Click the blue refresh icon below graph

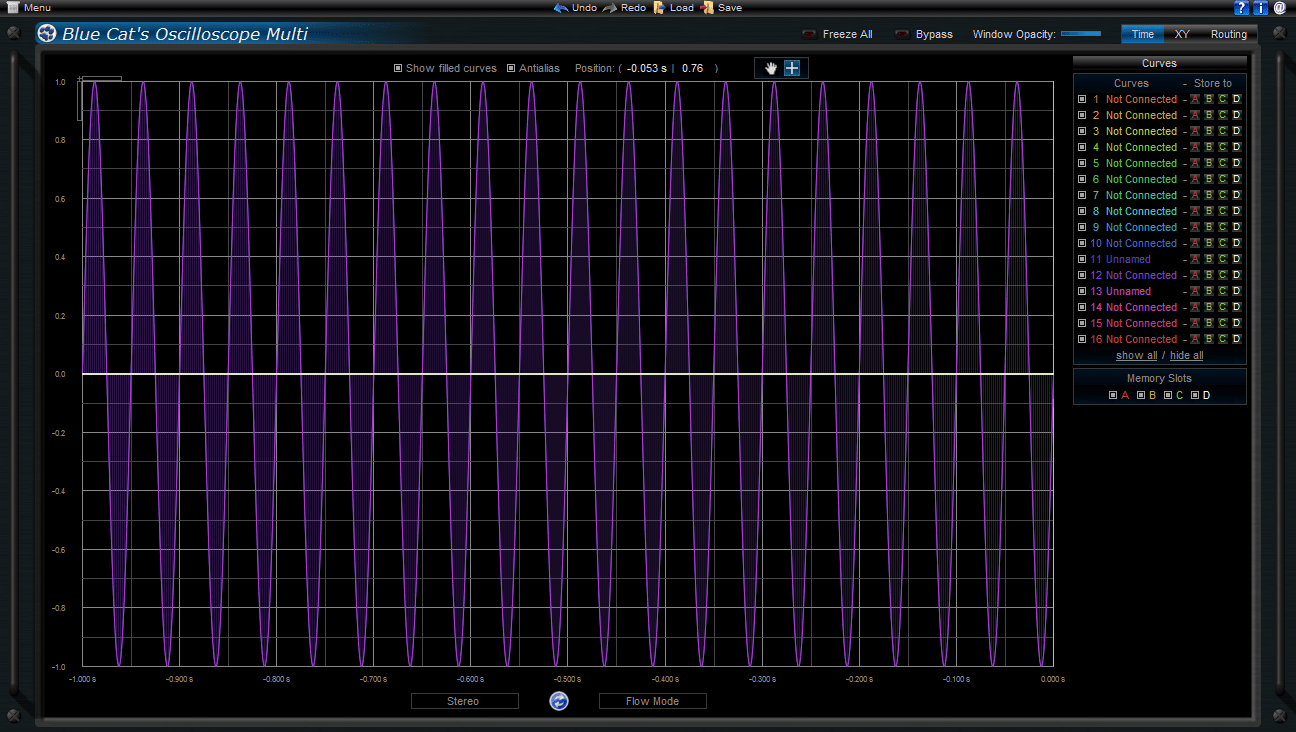coord(559,701)
